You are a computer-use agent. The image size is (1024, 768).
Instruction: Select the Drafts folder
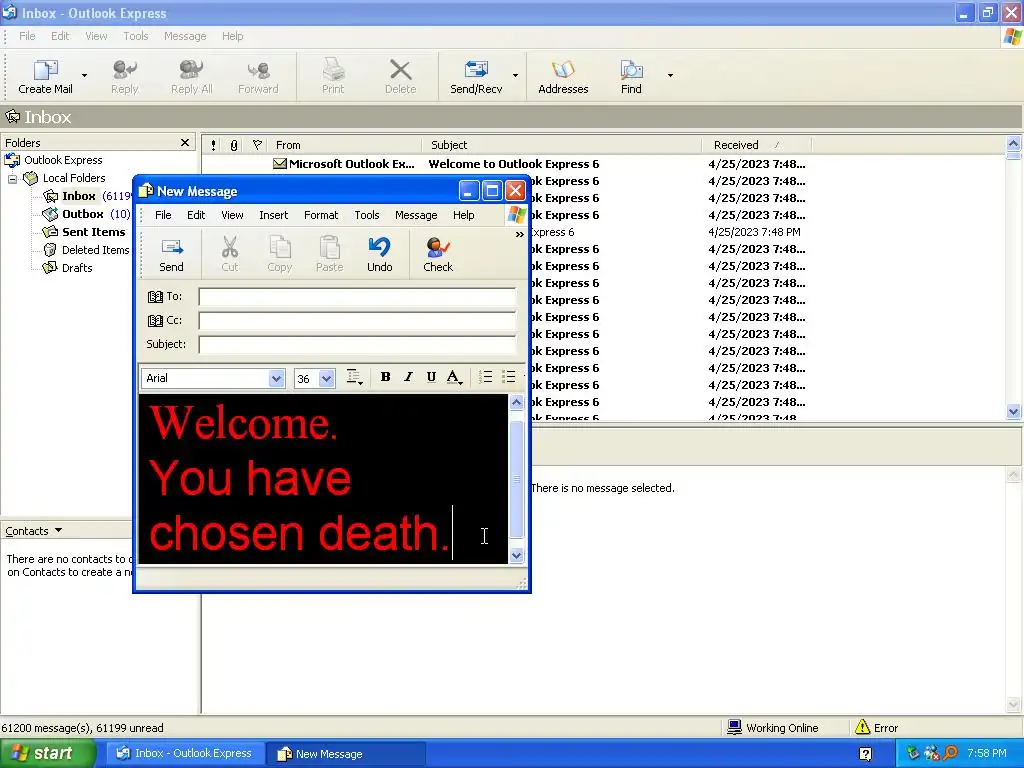point(67,268)
